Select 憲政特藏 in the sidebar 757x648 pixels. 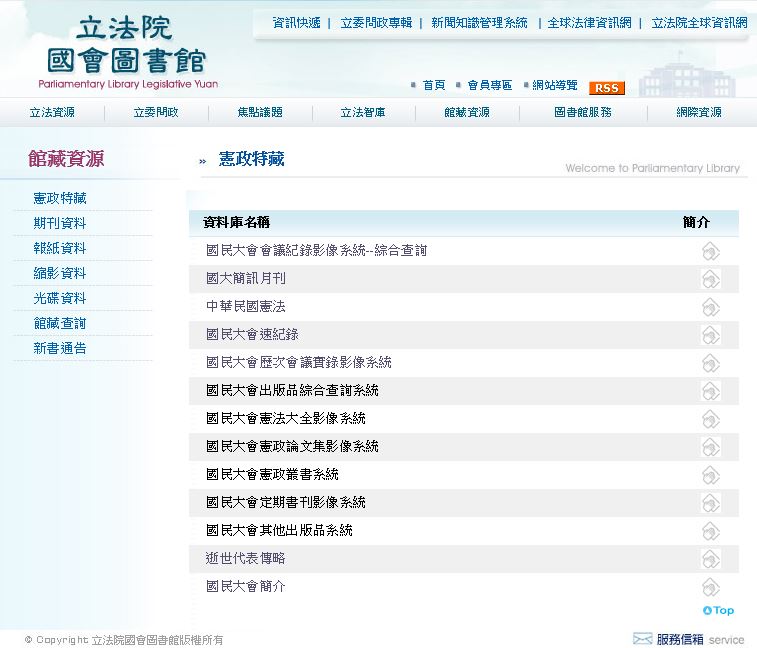[x=60, y=198]
